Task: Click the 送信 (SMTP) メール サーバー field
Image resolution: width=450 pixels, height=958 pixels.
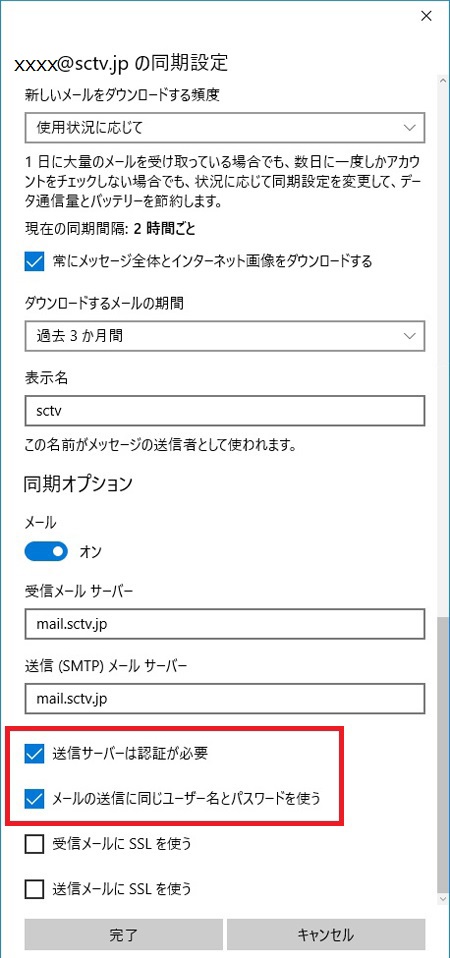Action: [x=225, y=698]
